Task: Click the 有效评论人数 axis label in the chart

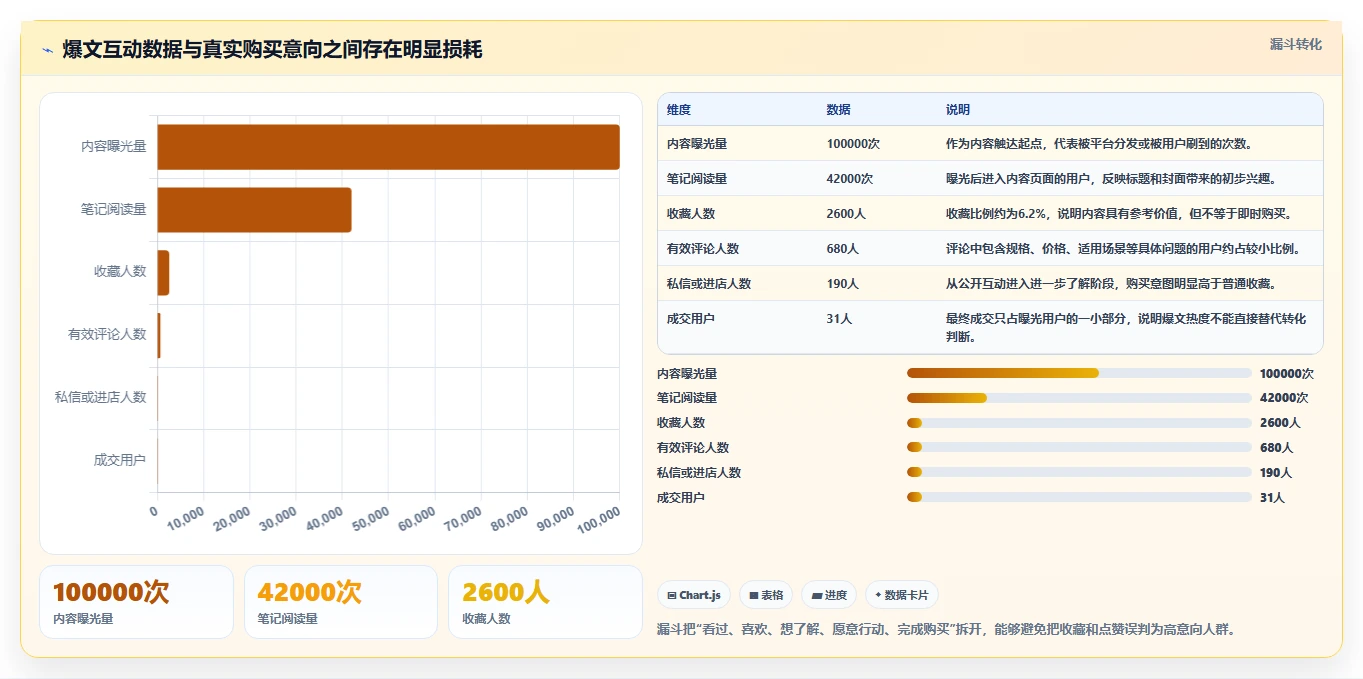Action: [x=107, y=335]
